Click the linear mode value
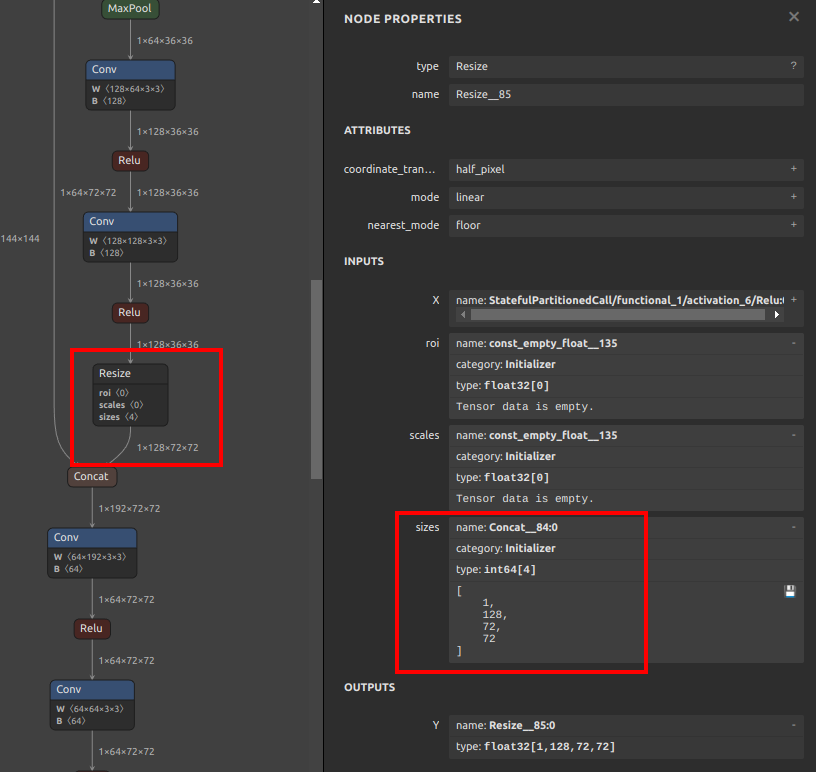Screen dimensions: 816x772 click(x=626, y=198)
